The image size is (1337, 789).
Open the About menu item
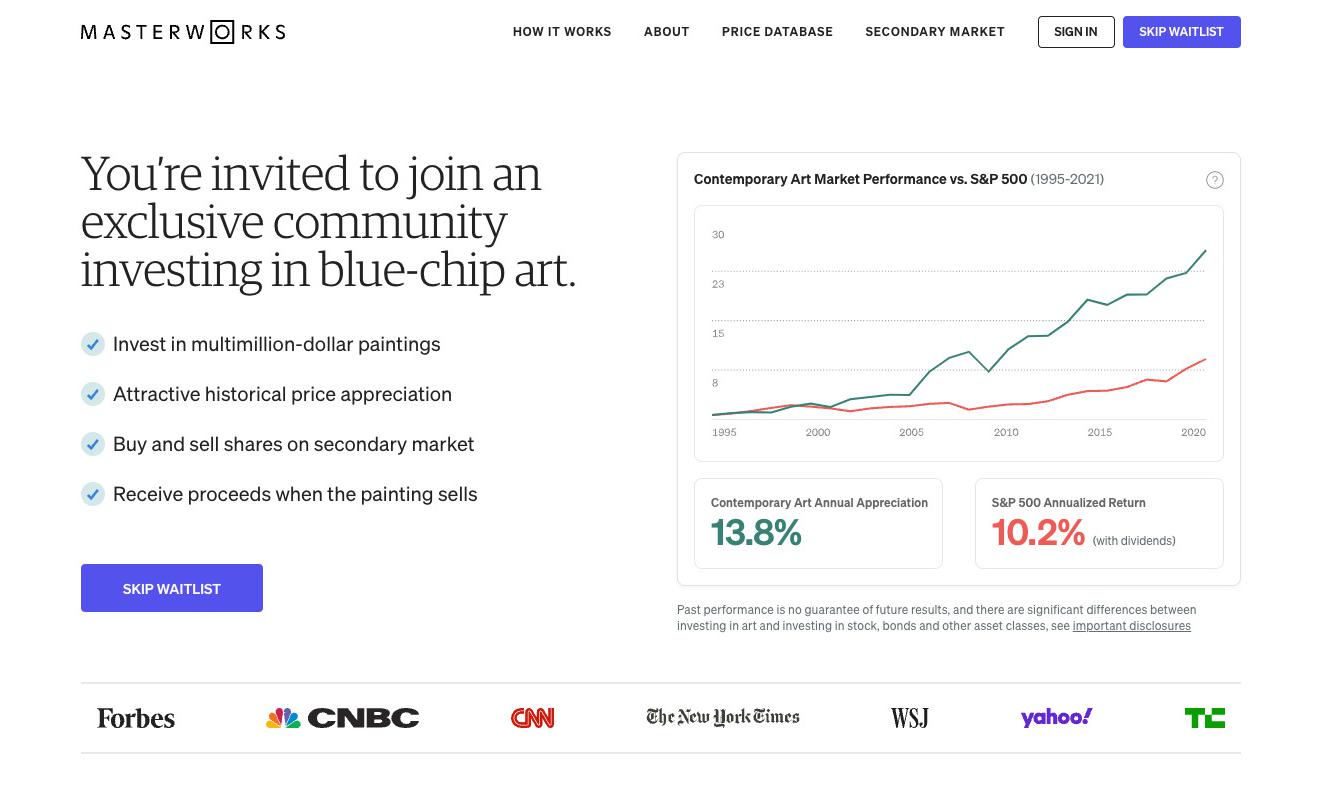pos(666,32)
